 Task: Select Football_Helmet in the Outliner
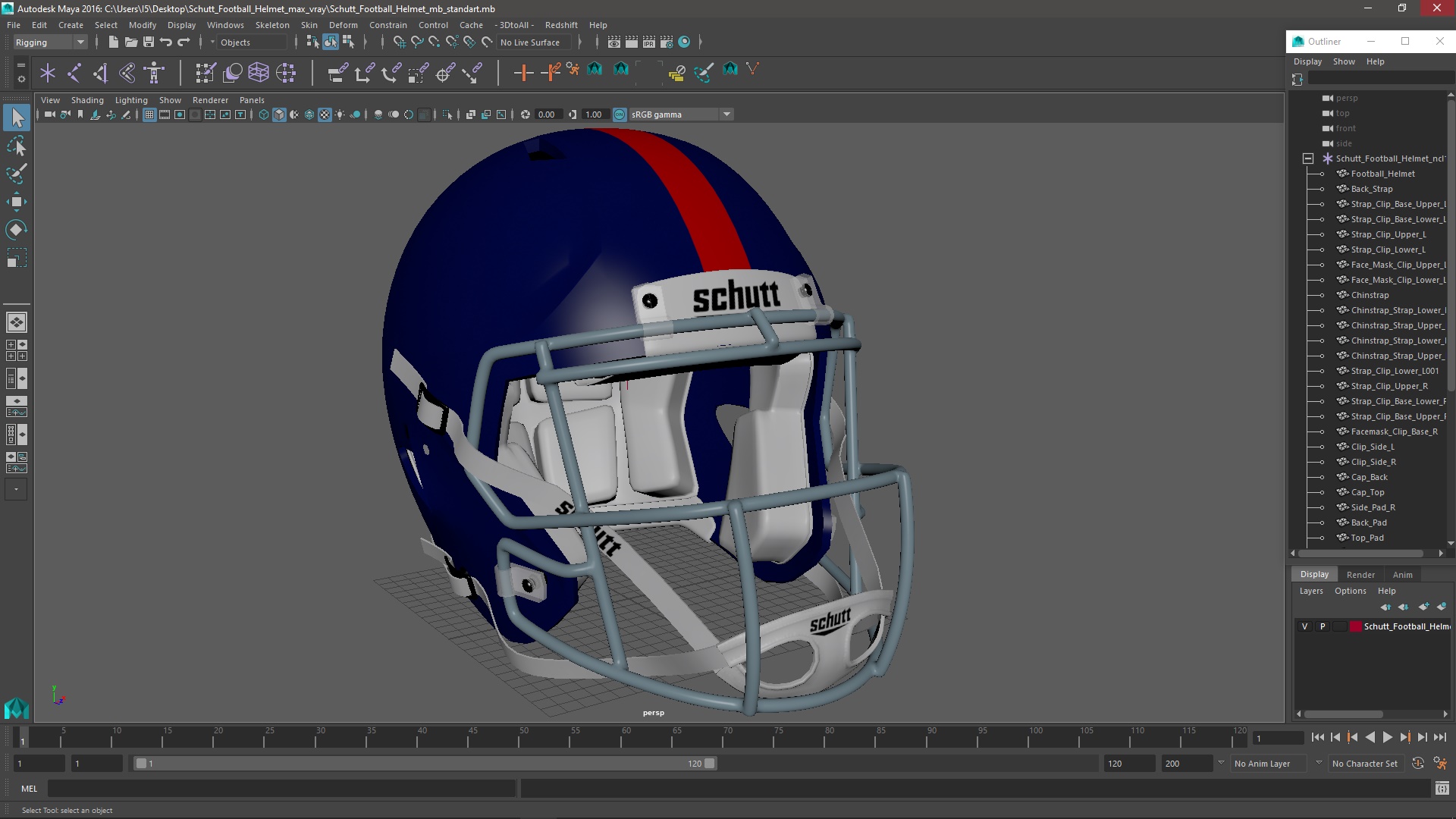point(1382,174)
